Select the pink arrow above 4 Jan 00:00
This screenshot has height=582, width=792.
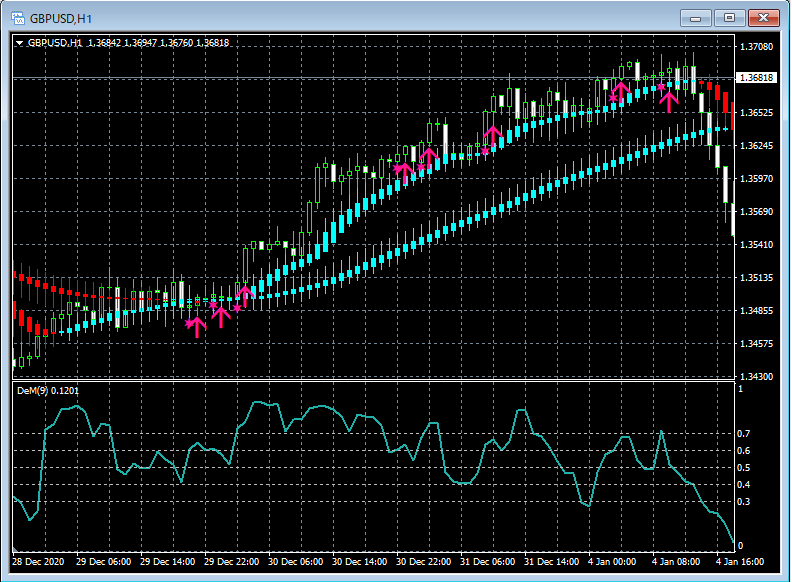click(619, 92)
